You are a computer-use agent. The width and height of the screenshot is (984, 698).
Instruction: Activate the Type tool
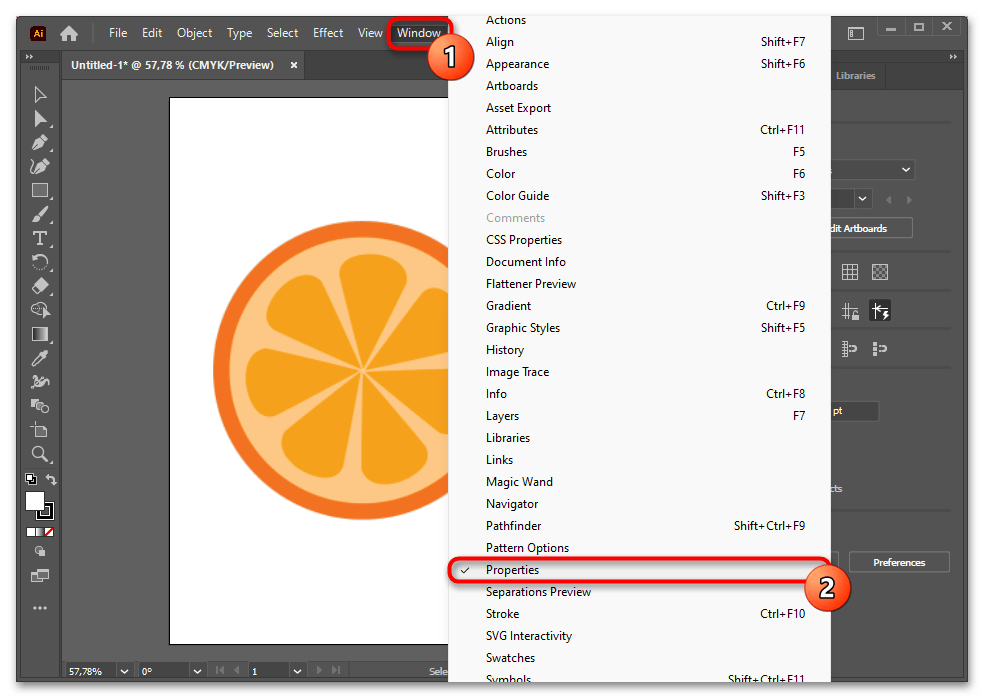[40, 238]
